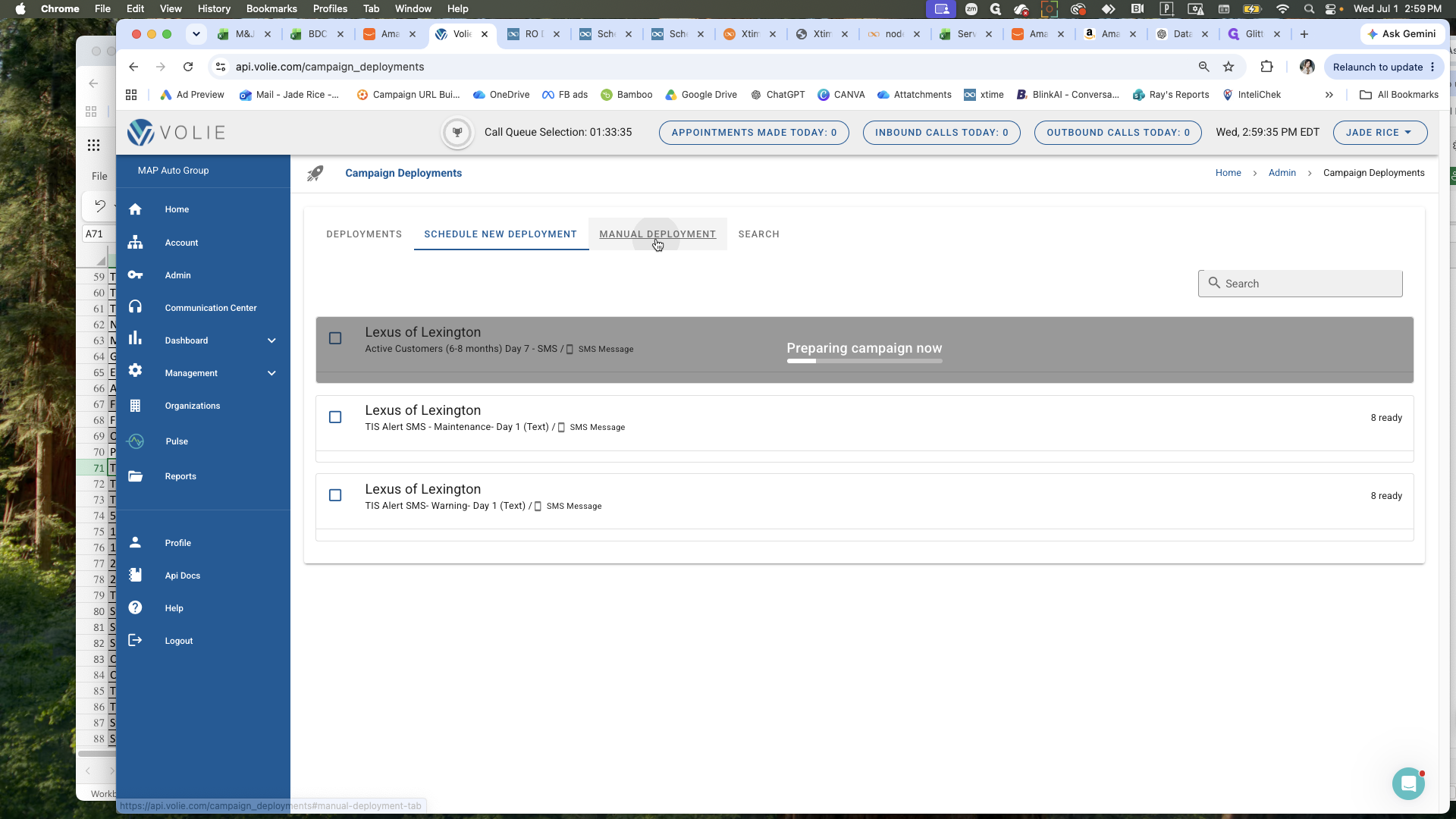The image size is (1456, 819).
Task: Open a new Chrome tab
Action: [x=1304, y=34]
